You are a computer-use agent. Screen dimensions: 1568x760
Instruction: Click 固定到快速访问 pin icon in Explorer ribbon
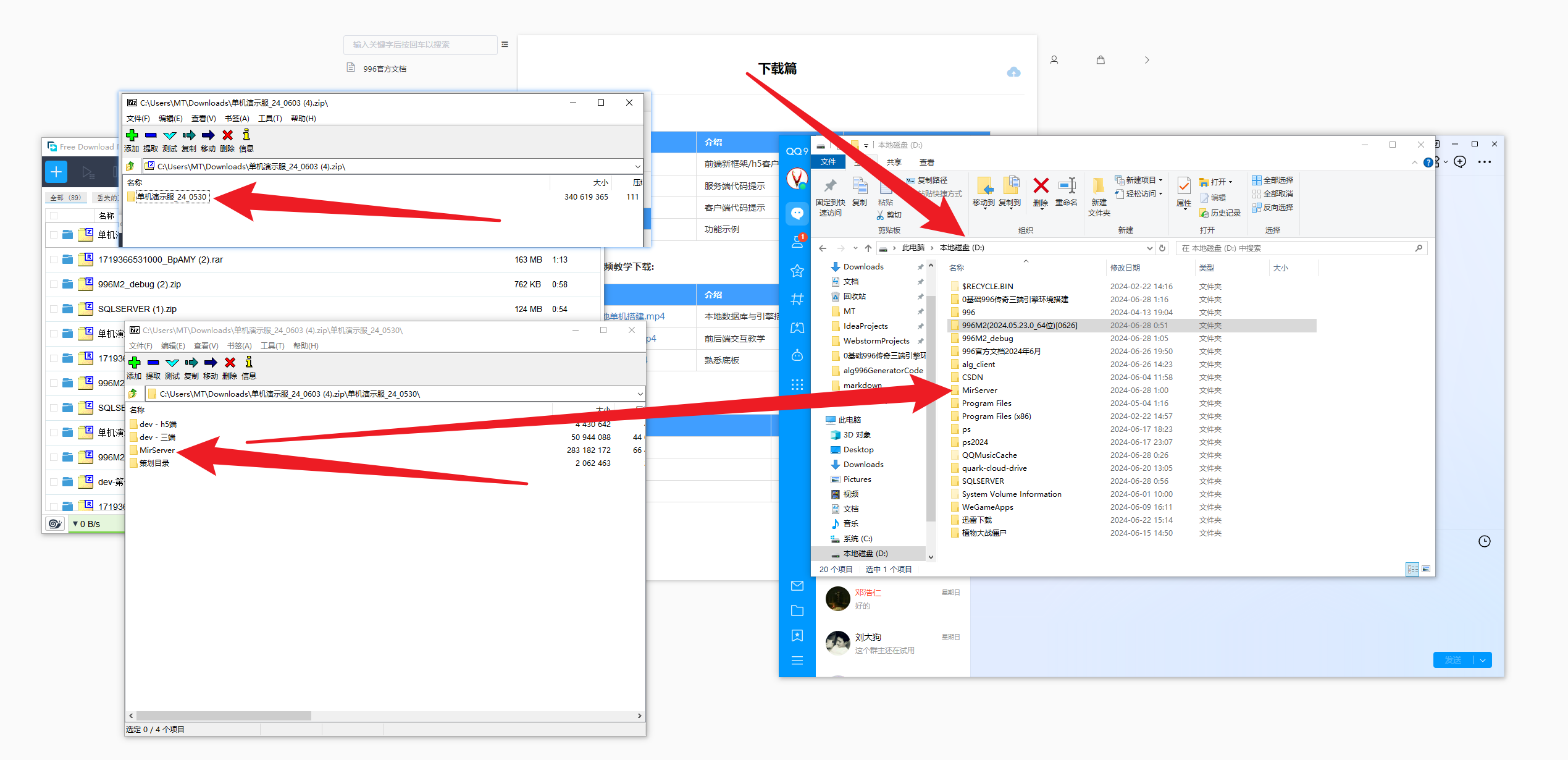pyautogui.click(x=831, y=185)
